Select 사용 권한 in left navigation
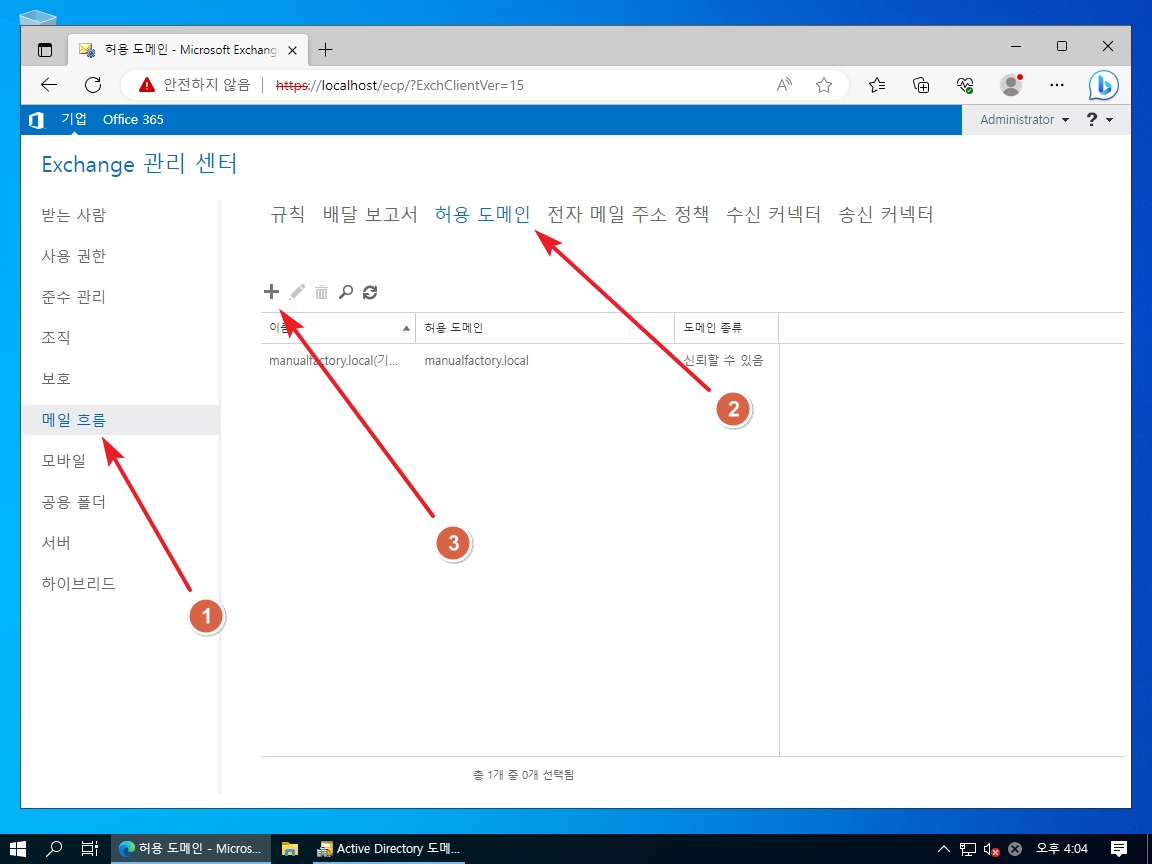Image resolution: width=1152 pixels, height=864 pixels. coord(73,256)
